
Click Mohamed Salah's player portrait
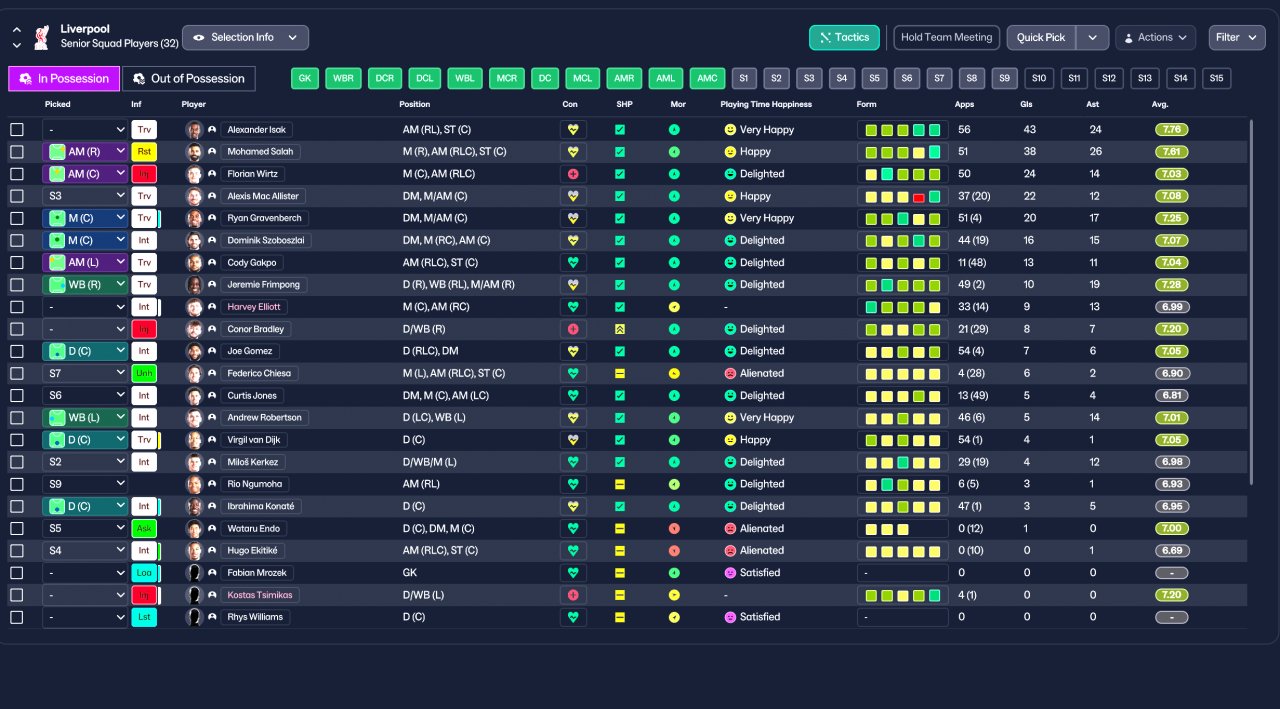pyautogui.click(x=194, y=152)
